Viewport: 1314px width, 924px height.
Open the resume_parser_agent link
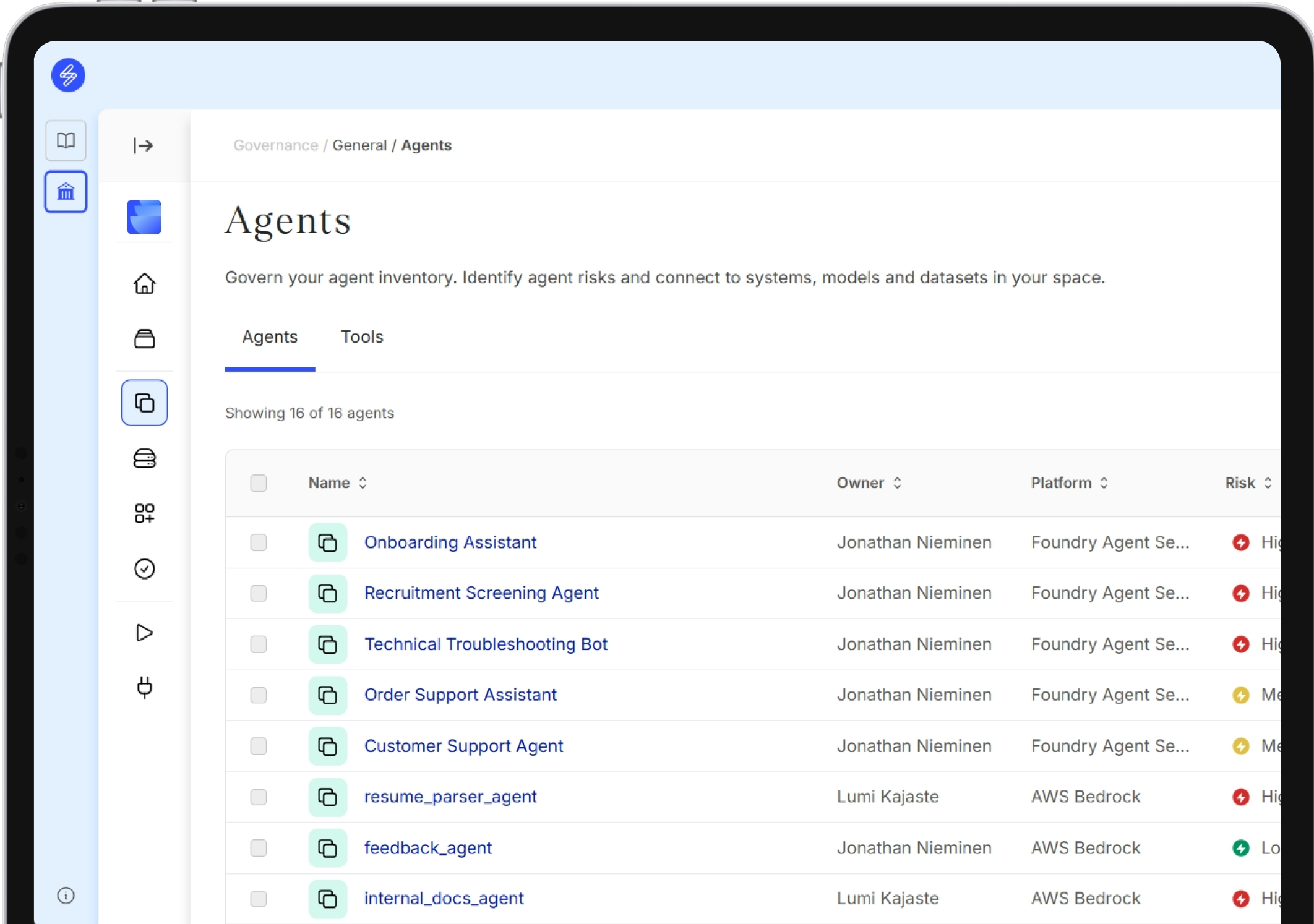point(450,797)
